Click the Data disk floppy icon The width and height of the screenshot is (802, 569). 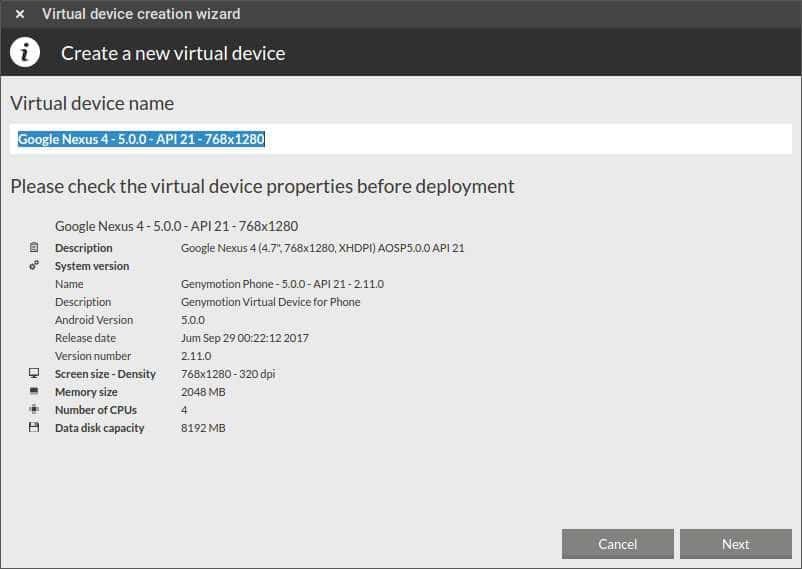(34, 427)
